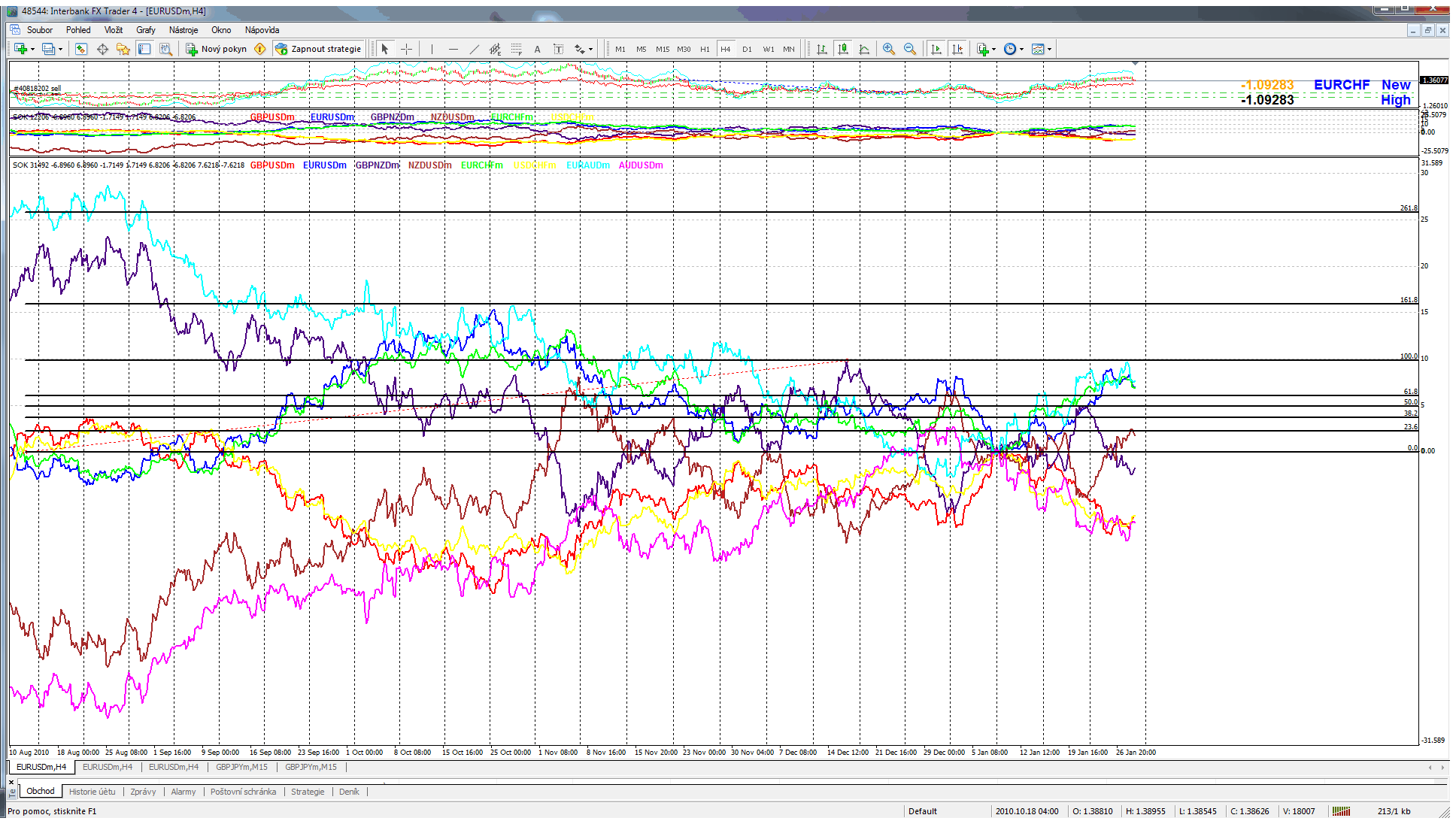
Task: Switch to the M15 timeframe
Action: (663, 49)
